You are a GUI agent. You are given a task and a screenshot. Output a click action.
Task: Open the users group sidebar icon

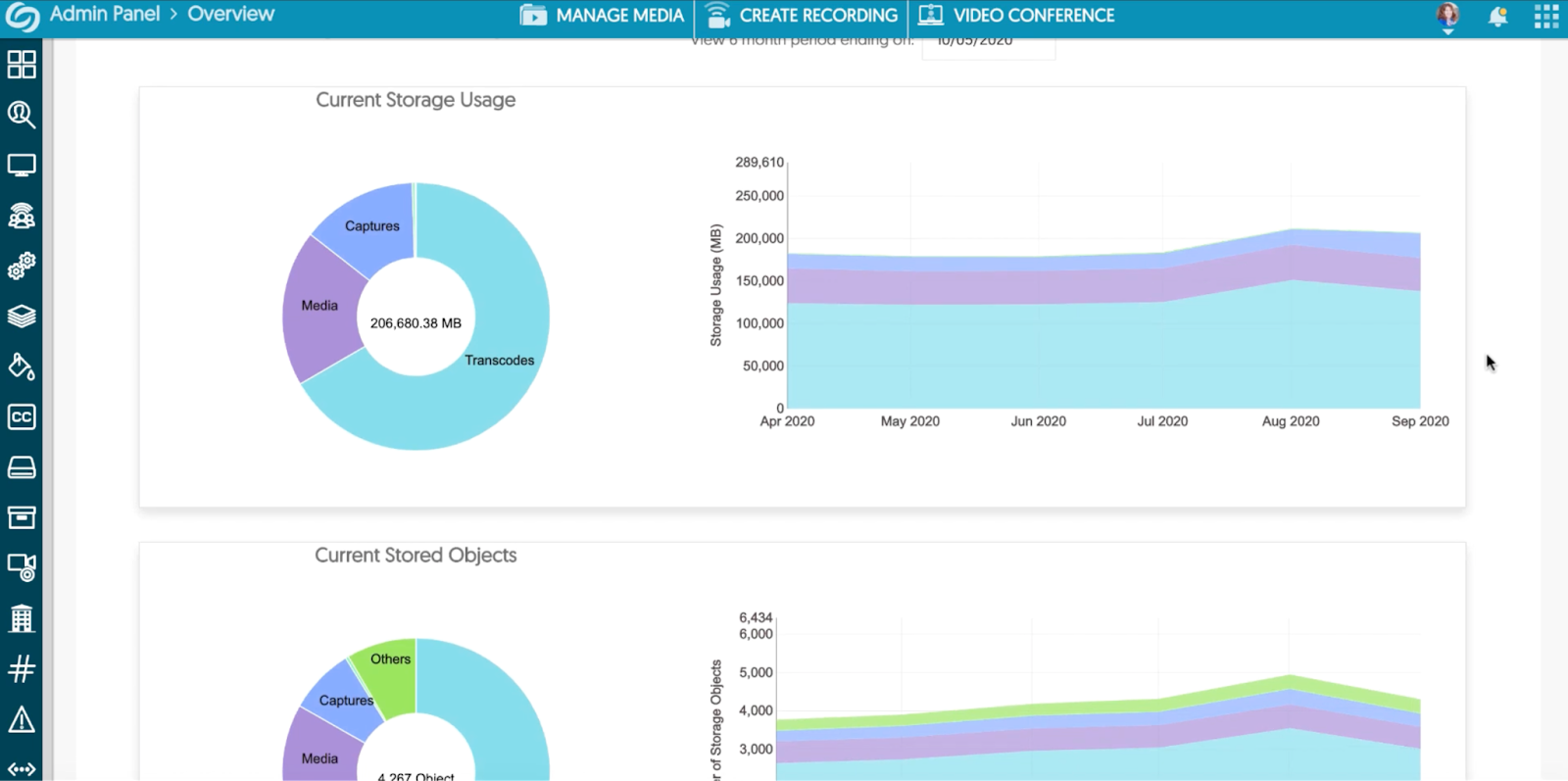[x=22, y=216]
